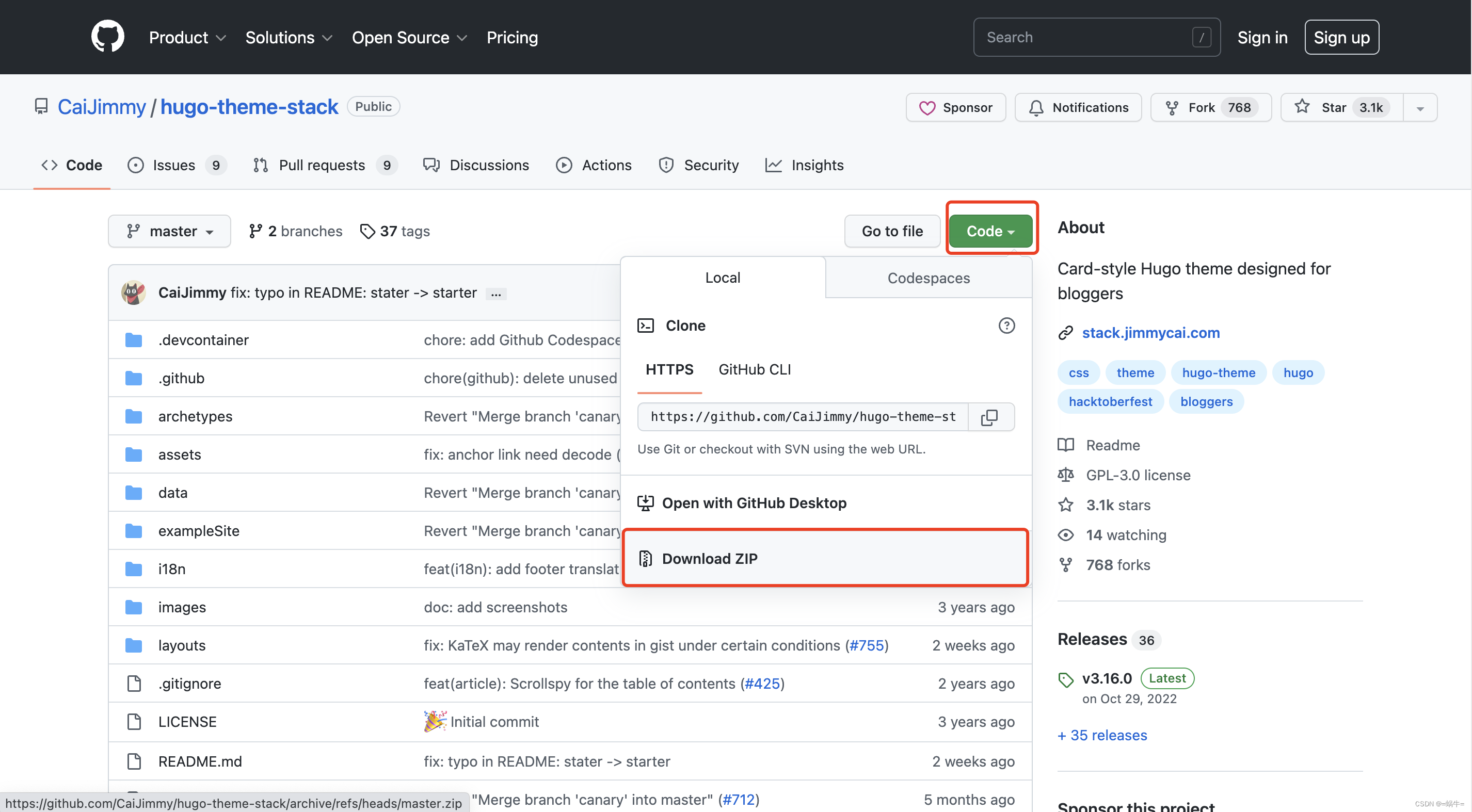Toggle the green Code dropdown button
Image resolution: width=1472 pixels, height=812 pixels.
pos(990,231)
